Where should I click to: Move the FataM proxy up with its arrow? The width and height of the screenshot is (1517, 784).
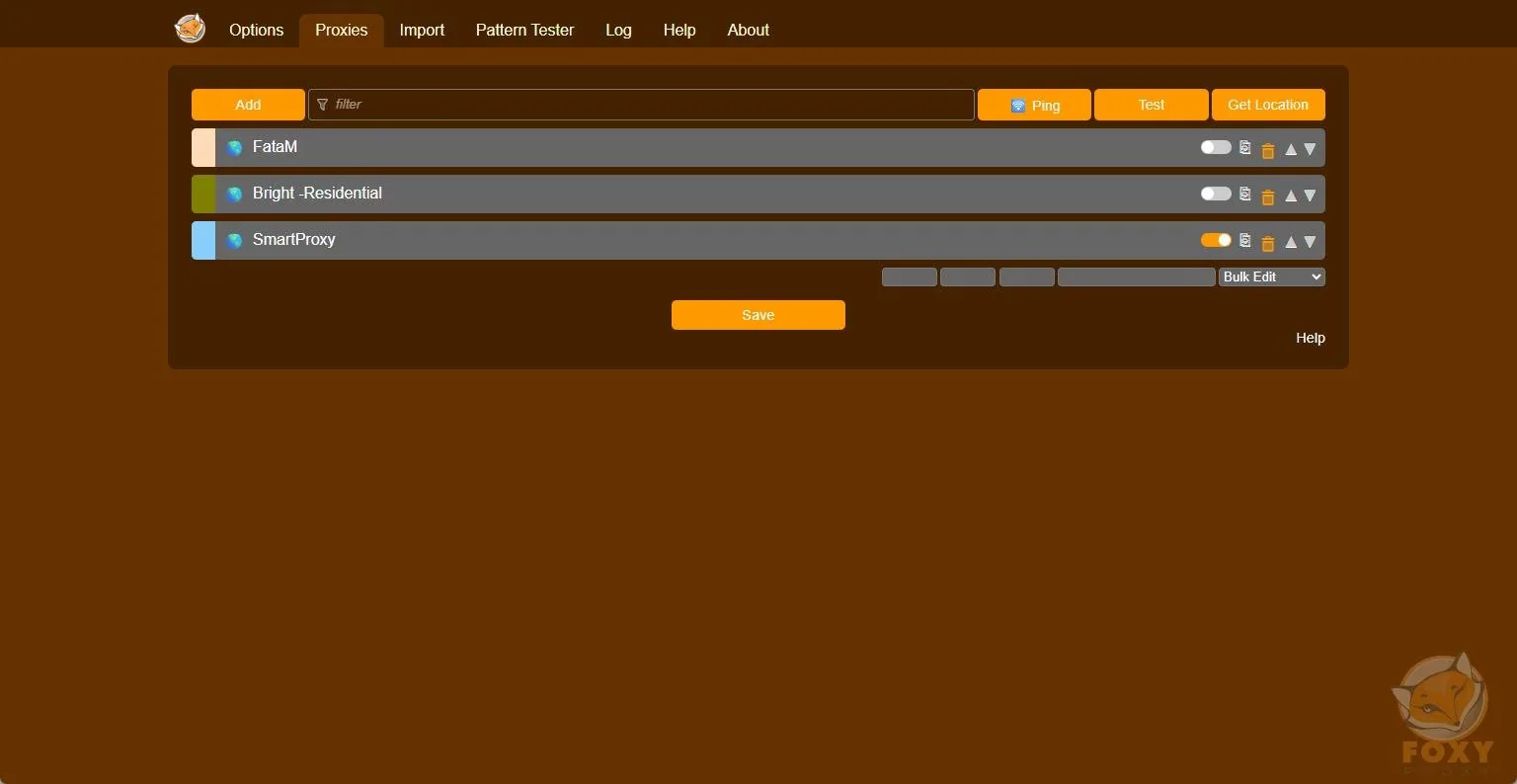pyautogui.click(x=1291, y=149)
